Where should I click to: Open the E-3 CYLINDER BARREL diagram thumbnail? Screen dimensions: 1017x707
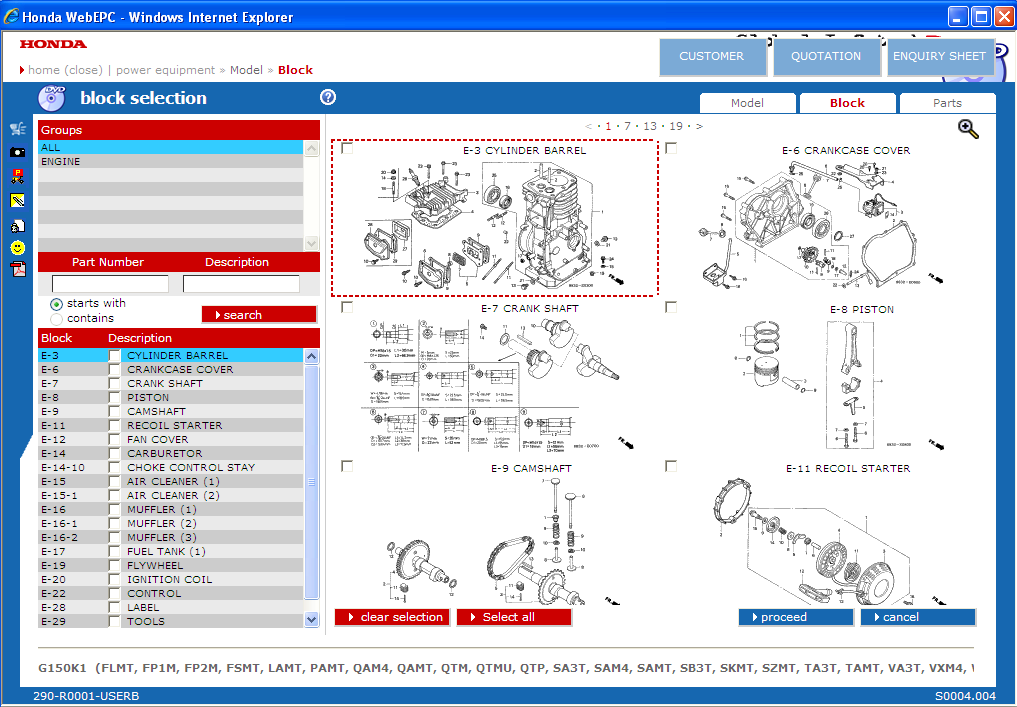click(x=495, y=219)
